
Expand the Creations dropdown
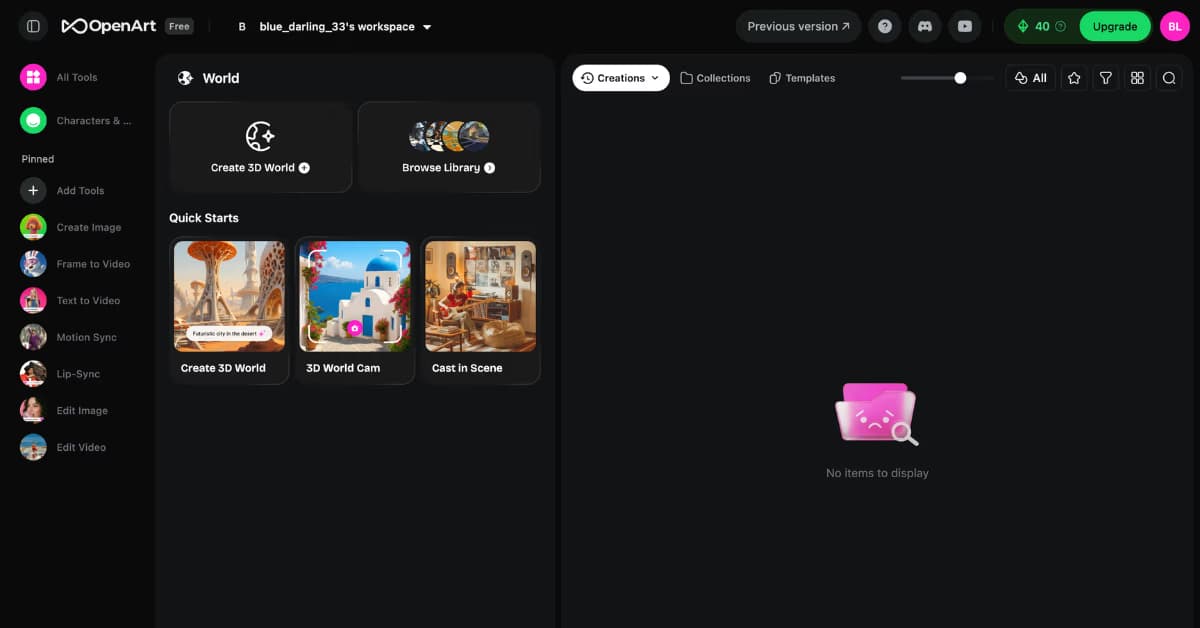[x=621, y=78]
